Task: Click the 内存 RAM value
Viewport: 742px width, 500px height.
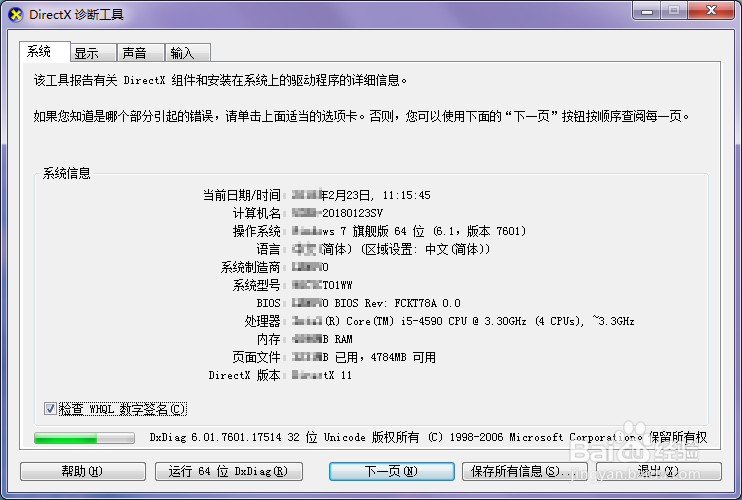Action: click(322, 339)
